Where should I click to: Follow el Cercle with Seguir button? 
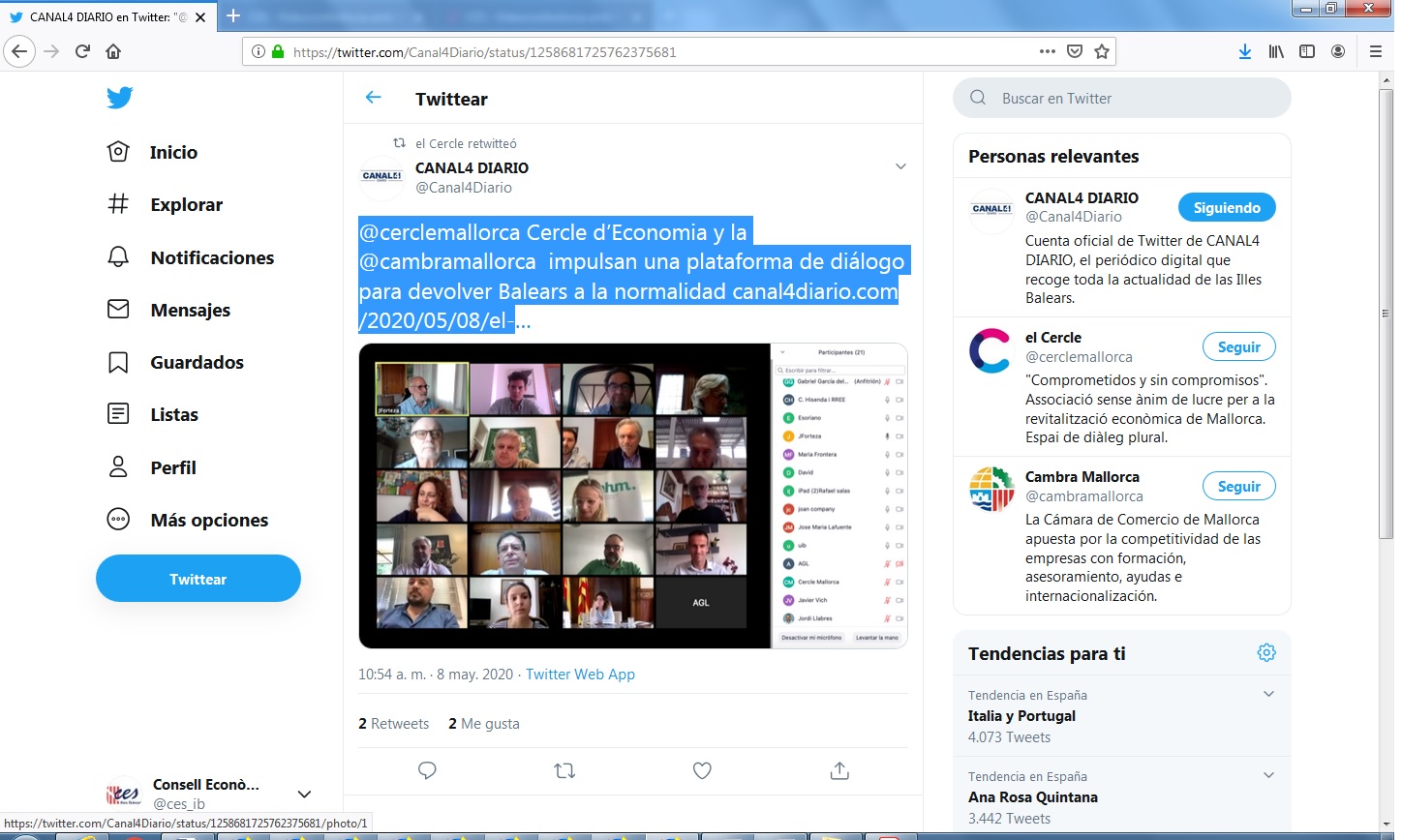(x=1239, y=346)
